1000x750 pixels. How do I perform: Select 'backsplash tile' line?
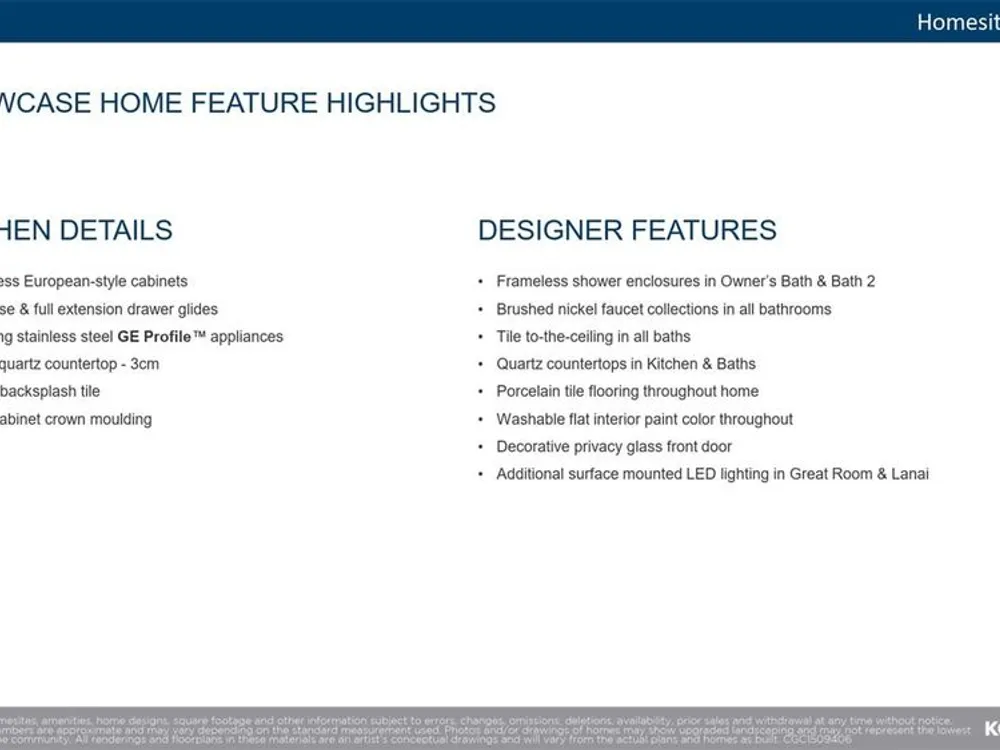tap(50, 392)
